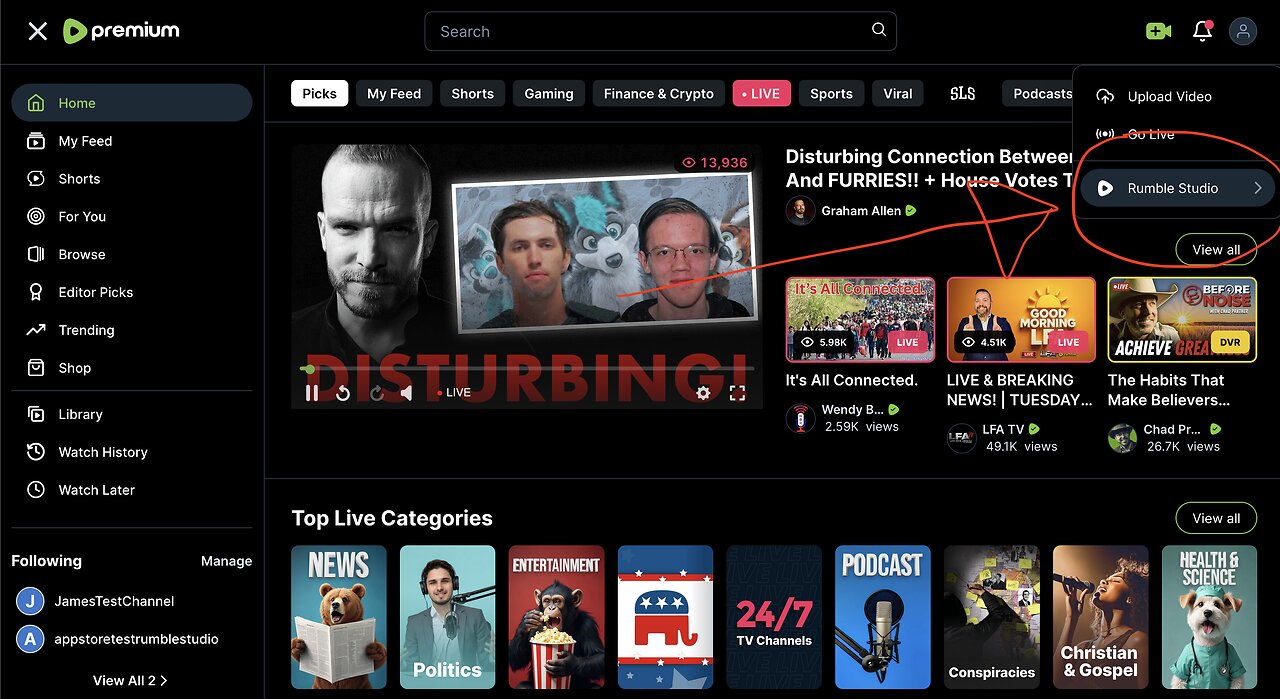Open Trending in sidebar

point(132,330)
